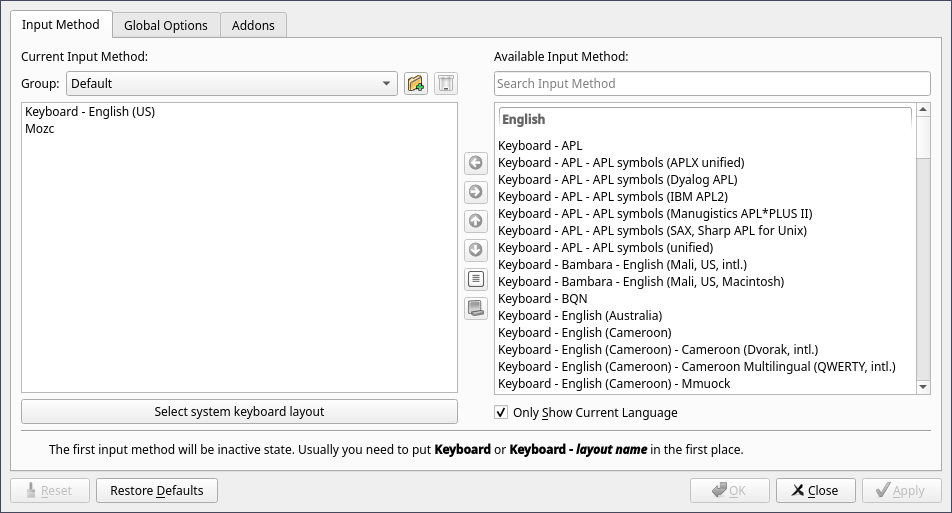The height and width of the screenshot is (513, 952).
Task: Move selected input method down
Action: tap(476, 250)
